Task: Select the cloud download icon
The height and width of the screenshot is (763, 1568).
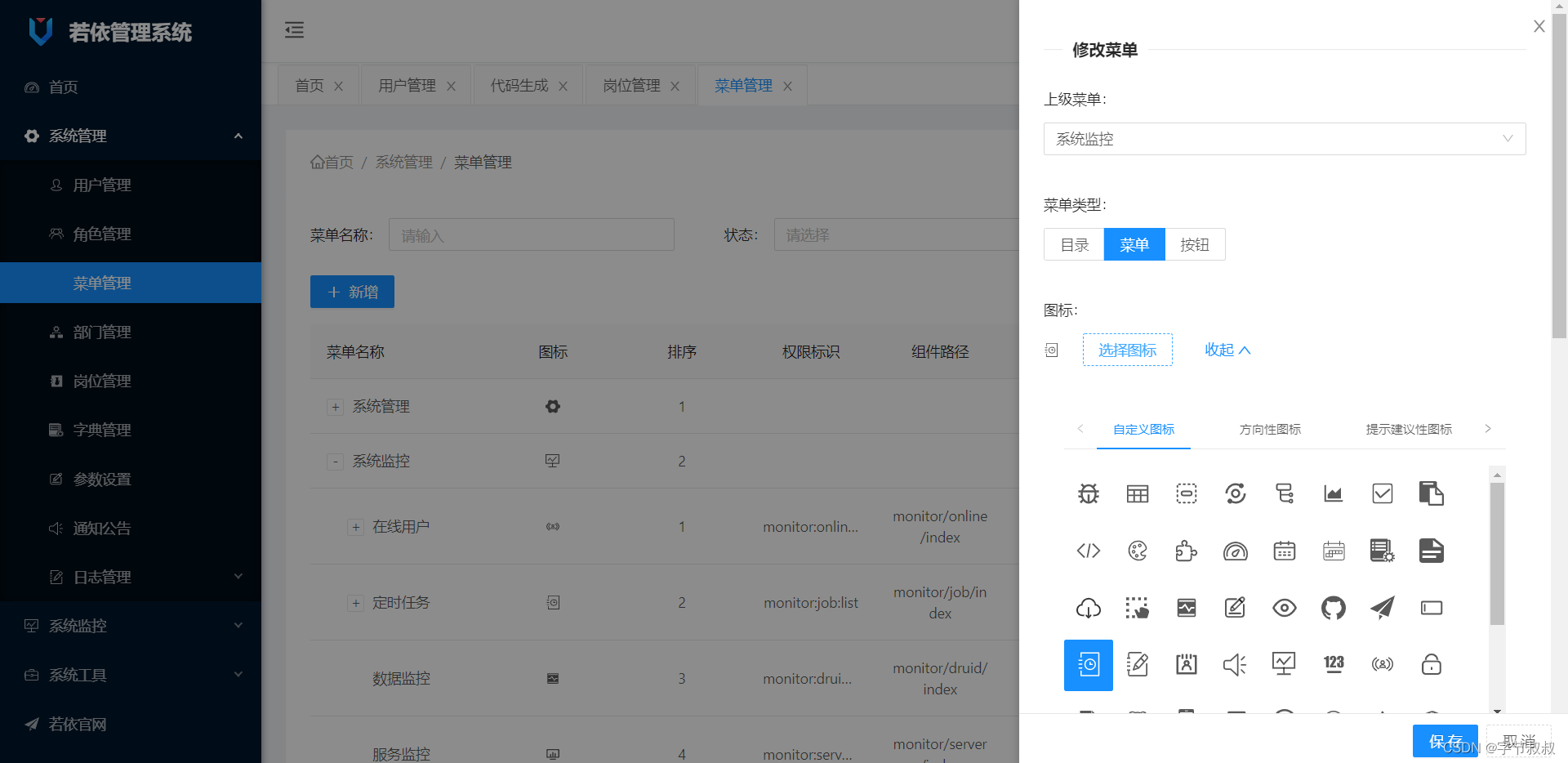Action: point(1088,607)
